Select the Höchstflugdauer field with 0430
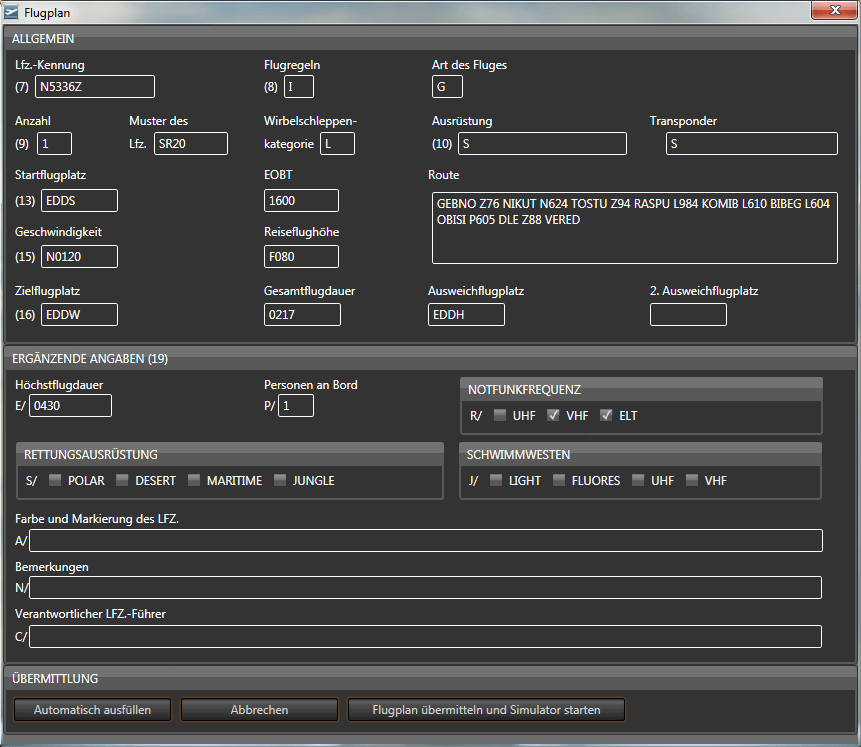 tap(70, 406)
